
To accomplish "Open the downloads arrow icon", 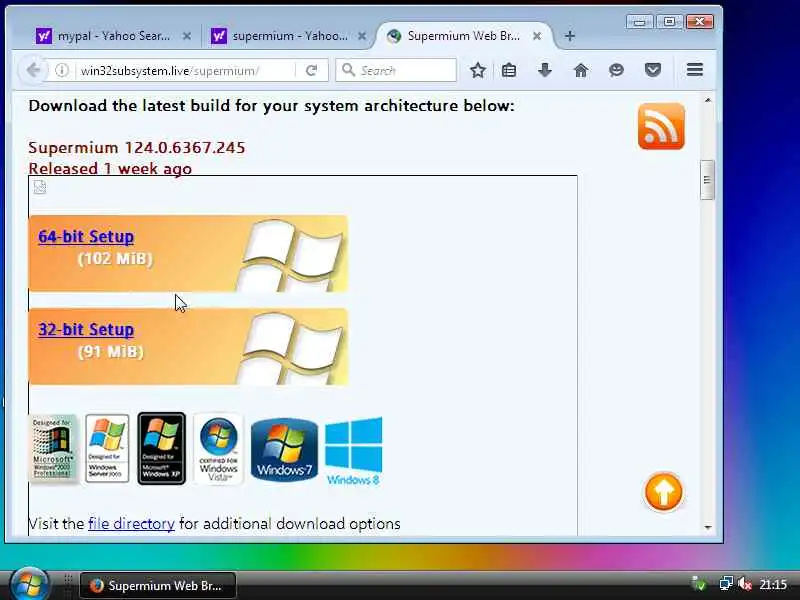I will click(544, 70).
